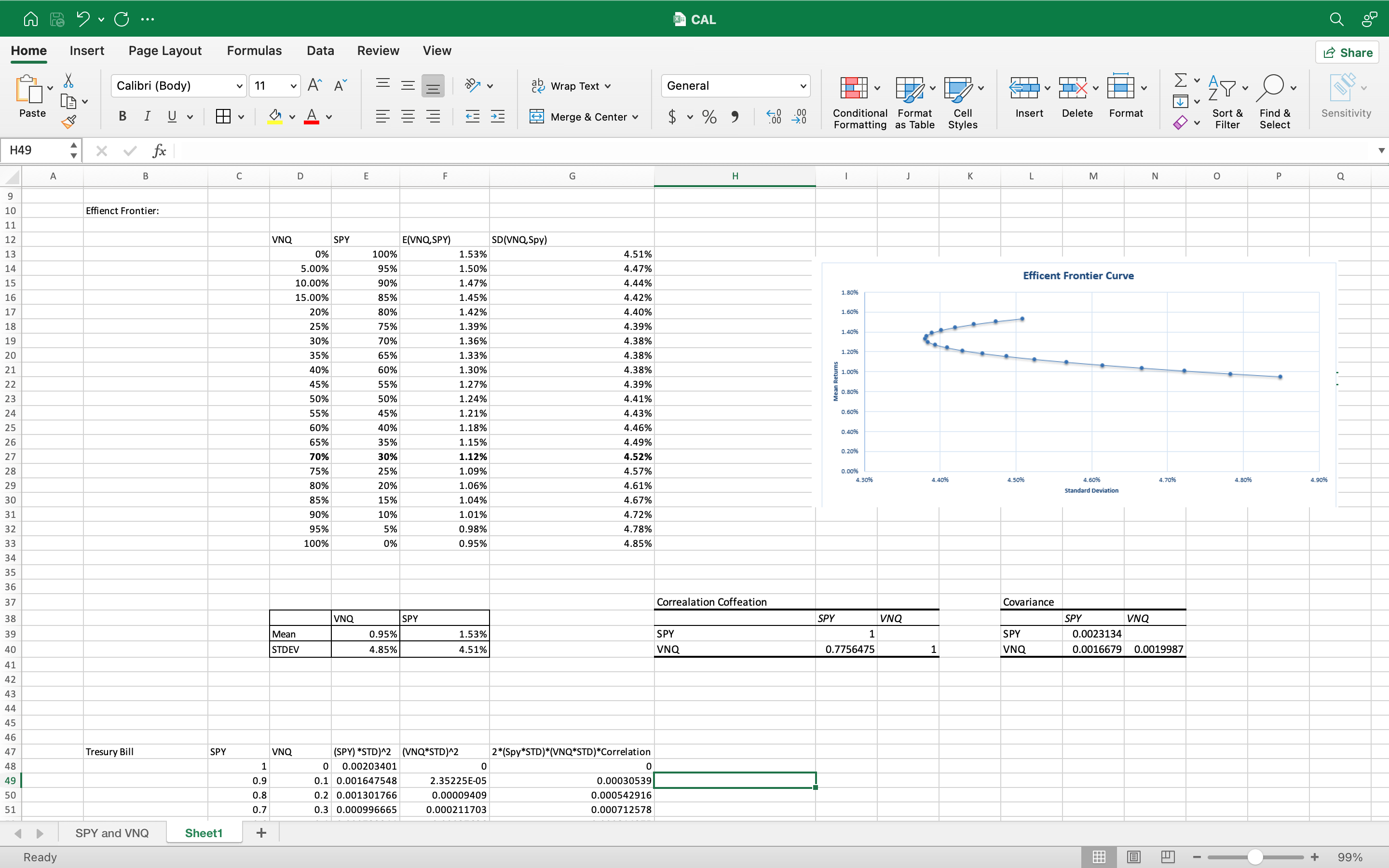This screenshot has height=868, width=1389.
Task: Add a new worksheet
Action: coord(261,832)
